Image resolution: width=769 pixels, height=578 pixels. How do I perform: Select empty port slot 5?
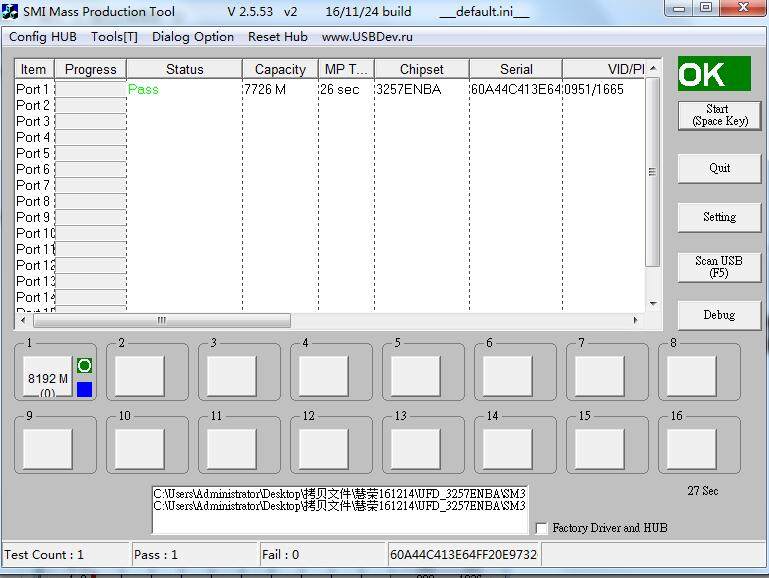pyautogui.click(x=415, y=376)
